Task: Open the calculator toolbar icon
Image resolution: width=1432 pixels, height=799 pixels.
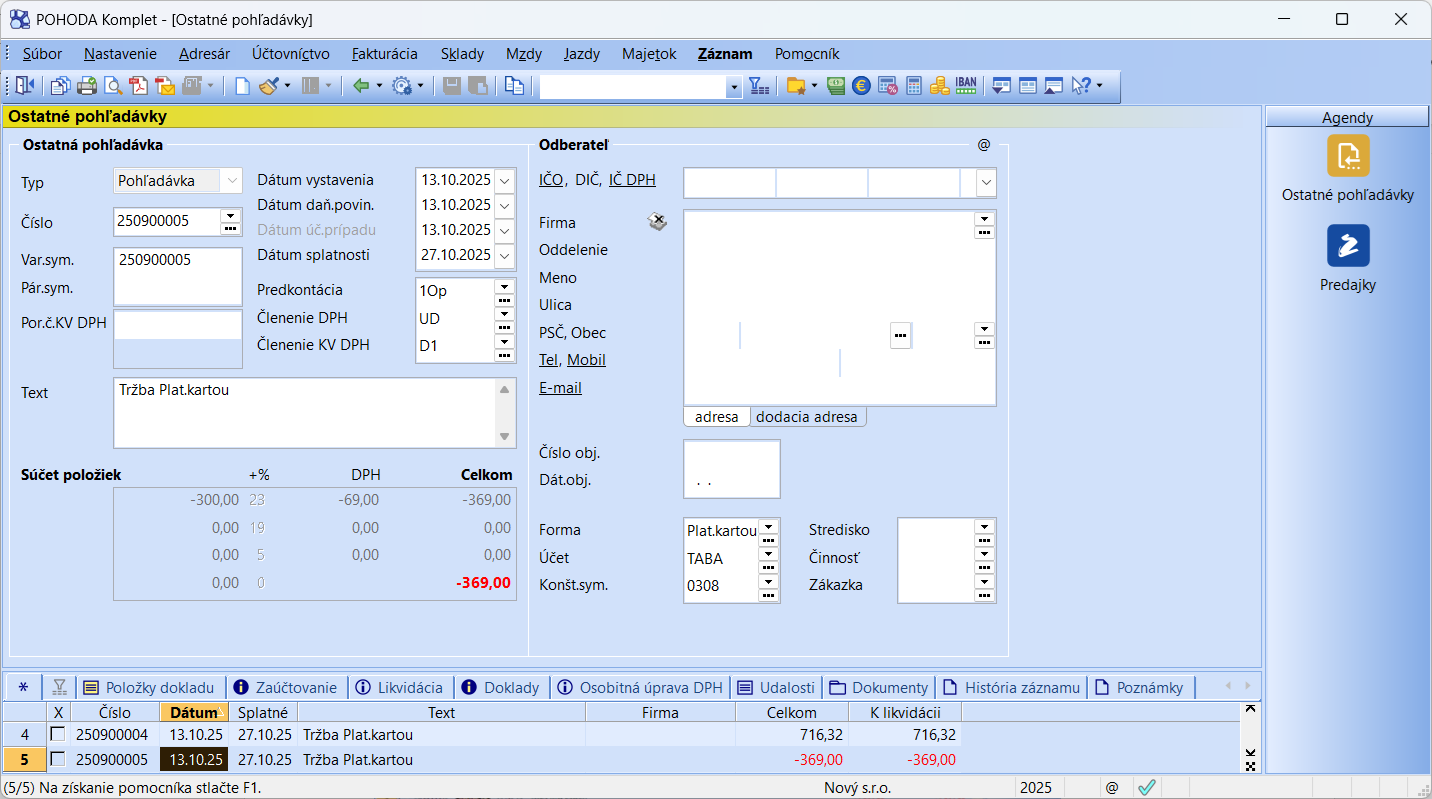Action: tap(913, 86)
